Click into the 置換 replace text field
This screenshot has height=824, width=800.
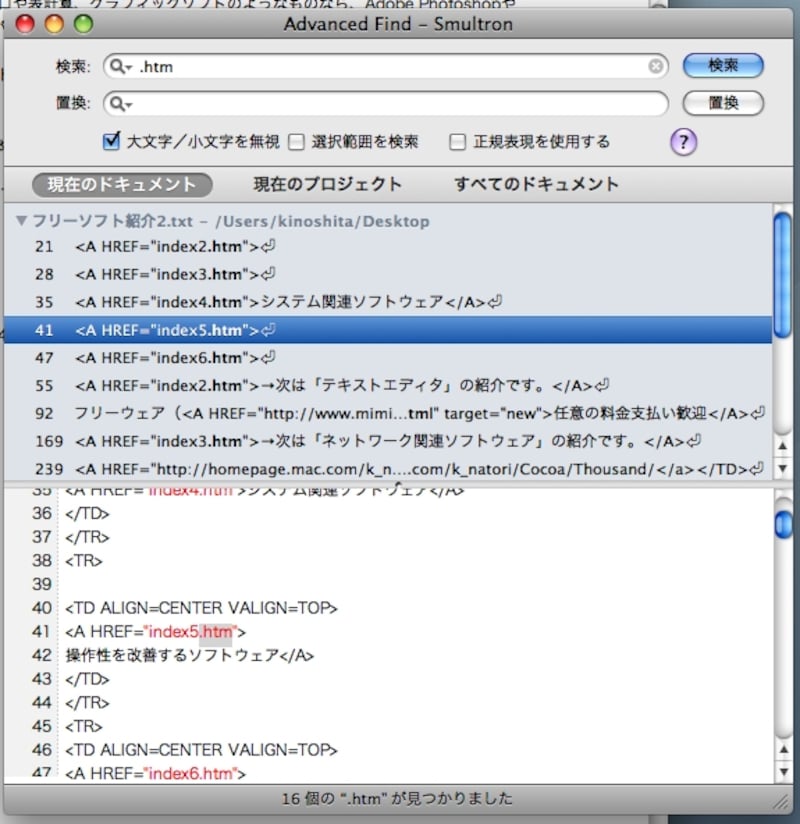coord(386,104)
